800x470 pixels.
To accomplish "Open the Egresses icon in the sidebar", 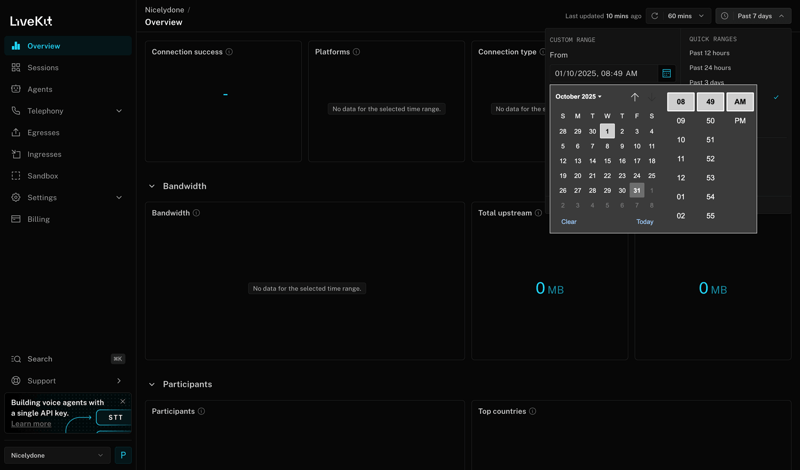I will [16, 132].
